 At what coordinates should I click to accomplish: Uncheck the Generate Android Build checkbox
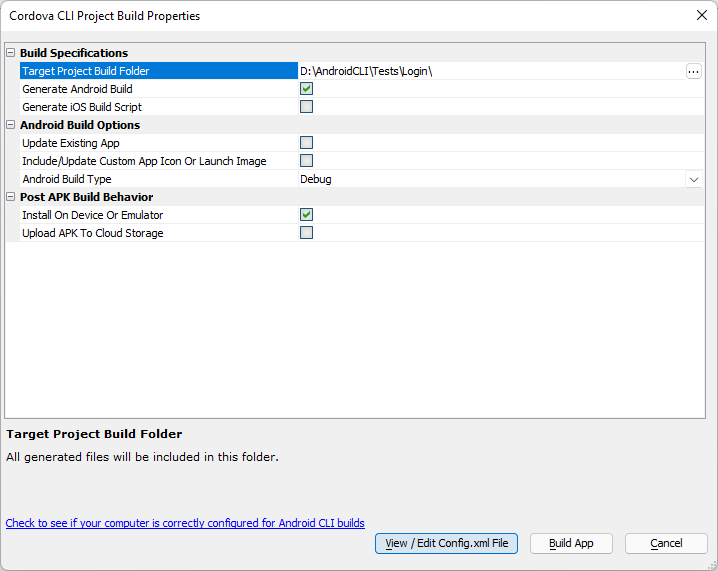[306, 88]
